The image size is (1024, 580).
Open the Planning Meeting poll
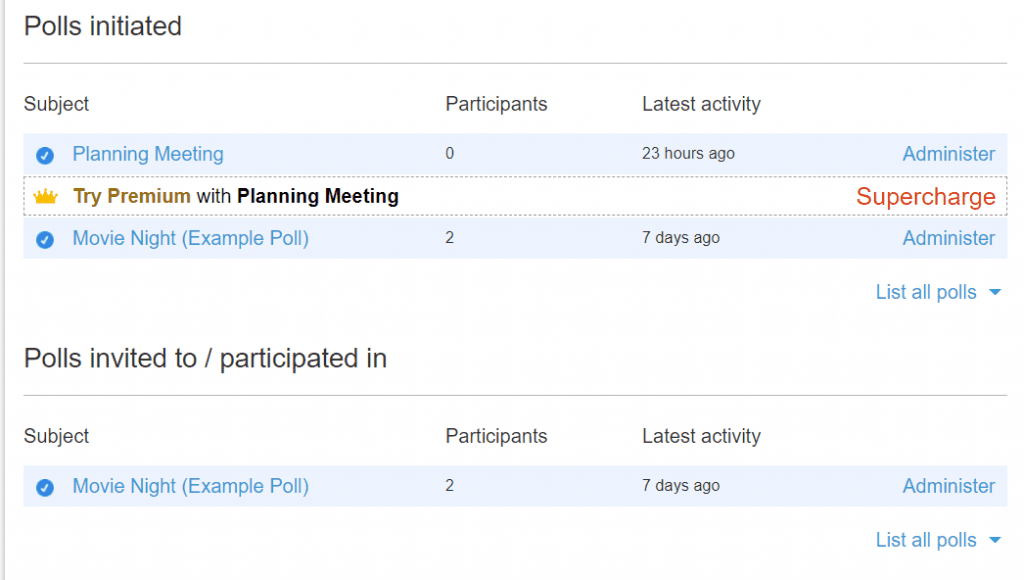(148, 154)
